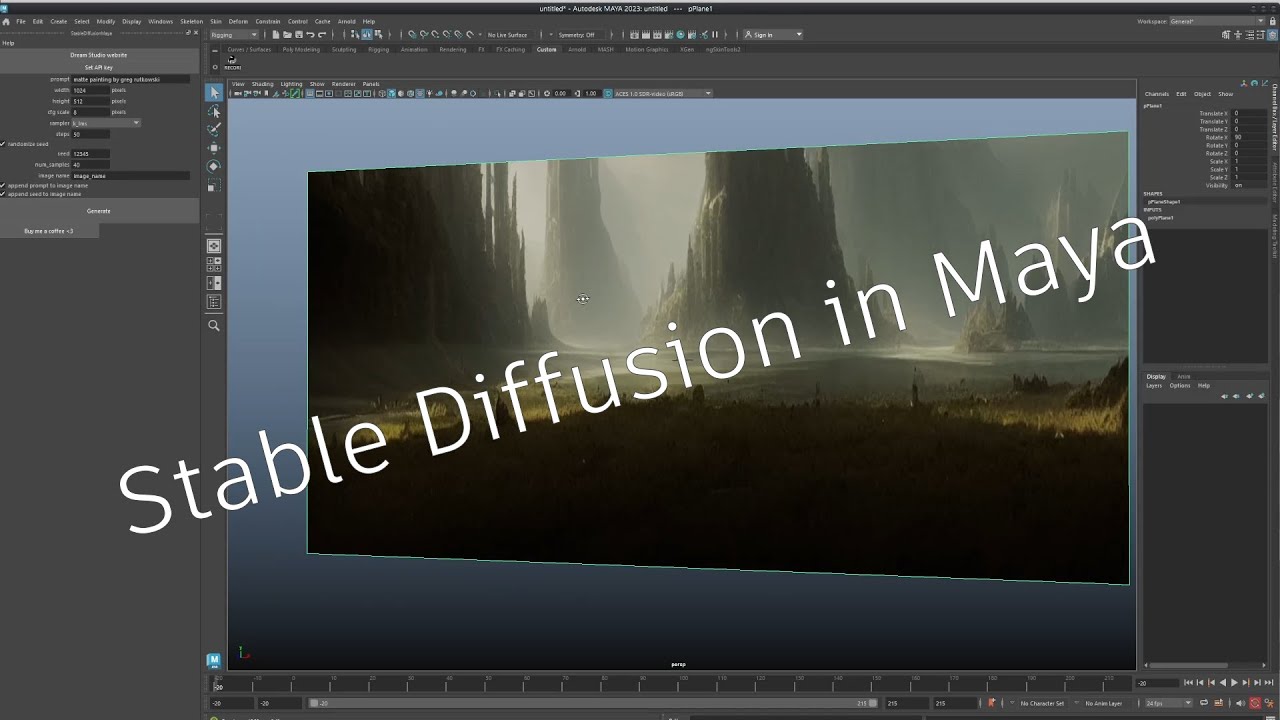Open the Sign In dropdown
The height and width of the screenshot is (720, 1280).
pos(773,35)
